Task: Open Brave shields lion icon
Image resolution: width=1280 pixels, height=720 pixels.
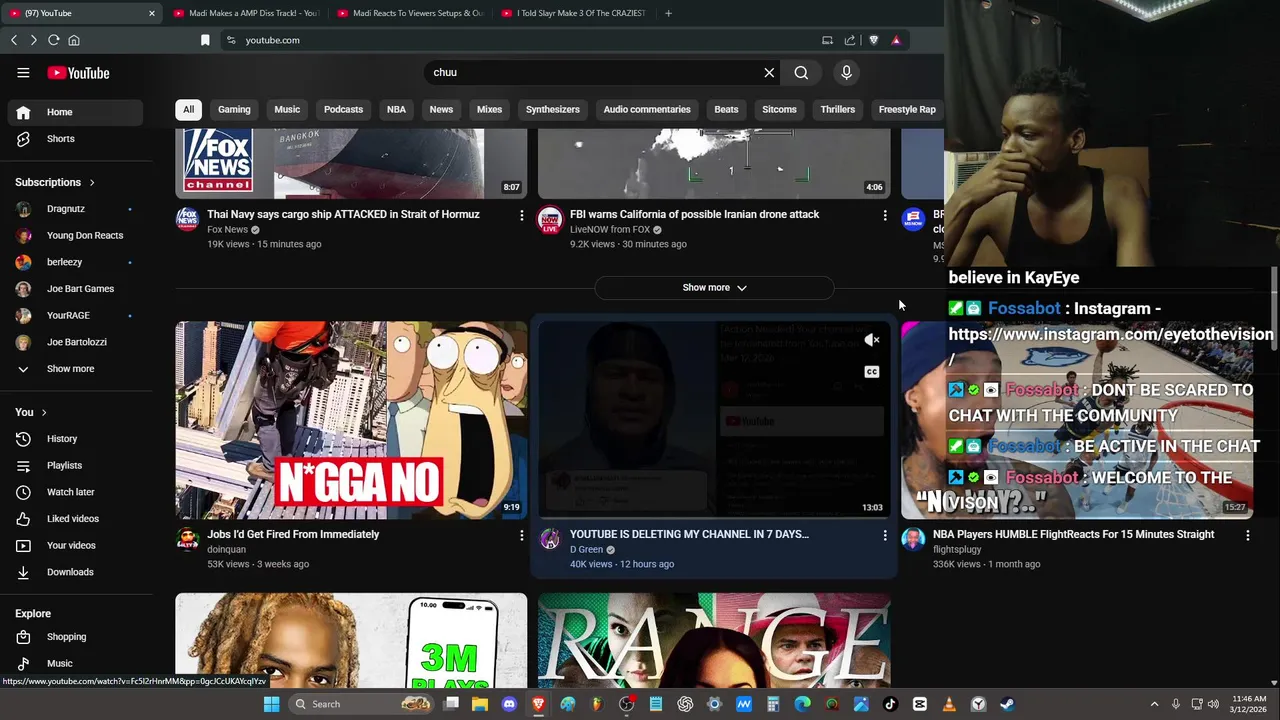Action: pos(873,40)
